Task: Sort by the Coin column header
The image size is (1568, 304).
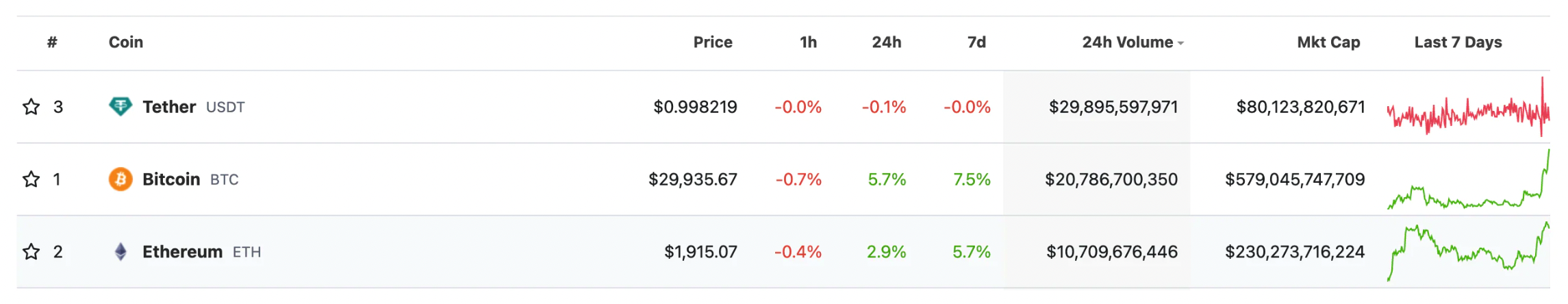Action: pyautogui.click(x=126, y=42)
